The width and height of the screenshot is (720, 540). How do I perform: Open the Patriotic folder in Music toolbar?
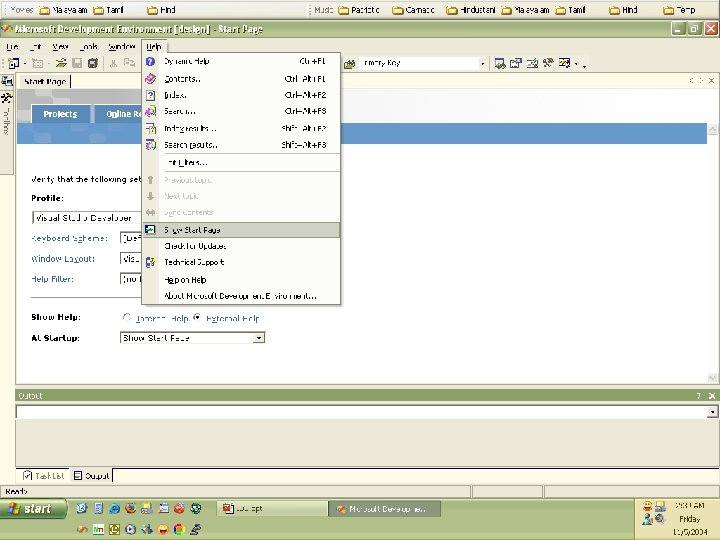click(x=359, y=10)
